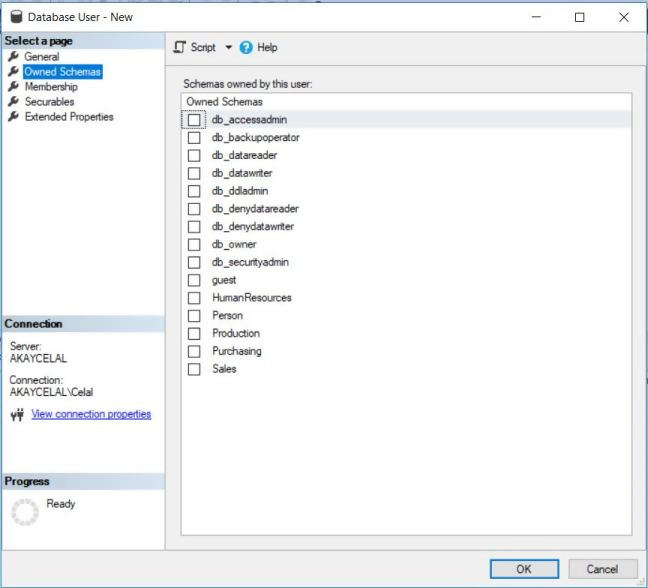The image size is (648, 588).
Task: Open the Script dropdown arrow
Action: (x=228, y=47)
